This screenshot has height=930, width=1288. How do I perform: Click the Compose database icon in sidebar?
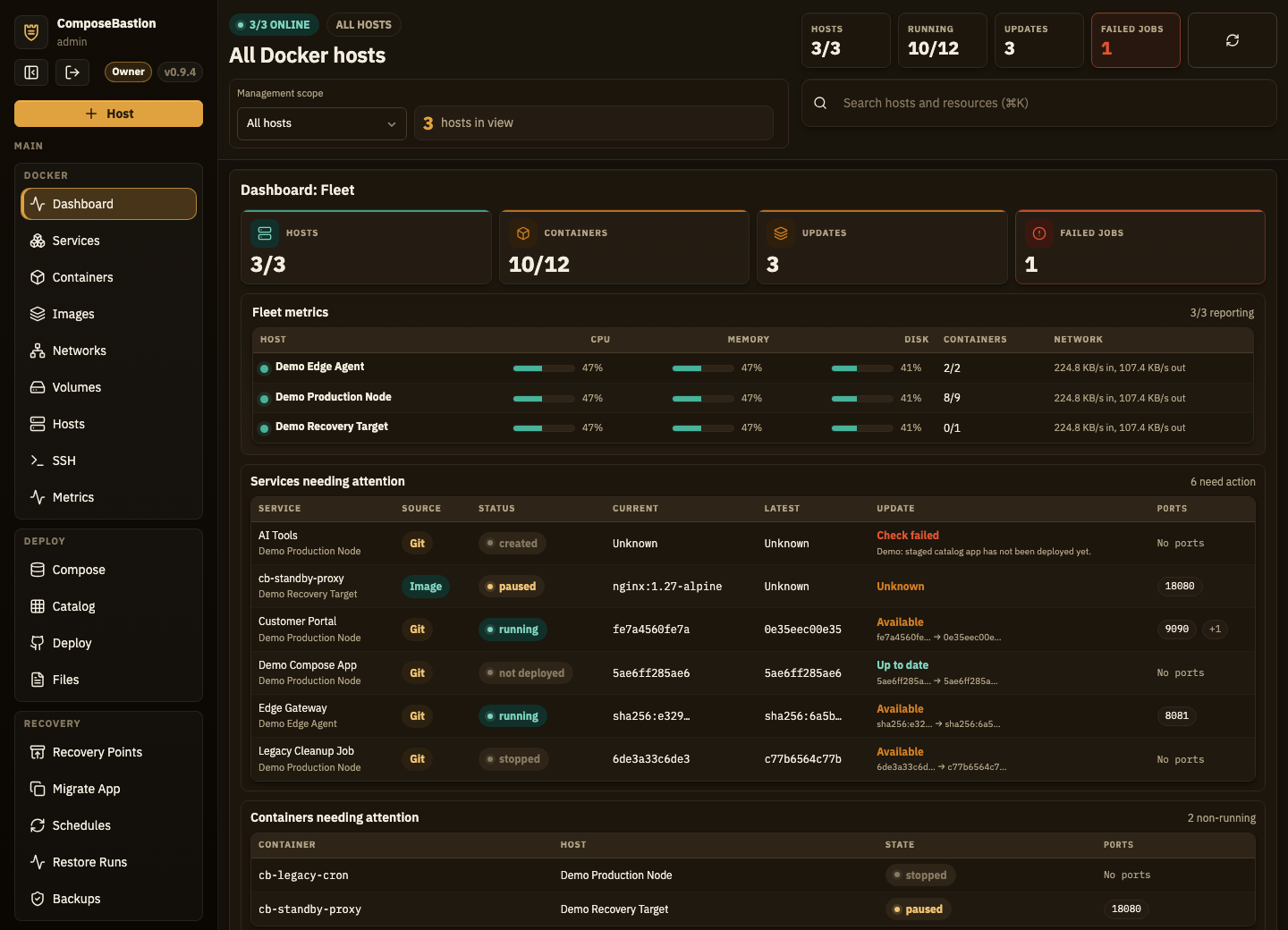tap(38, 570)
